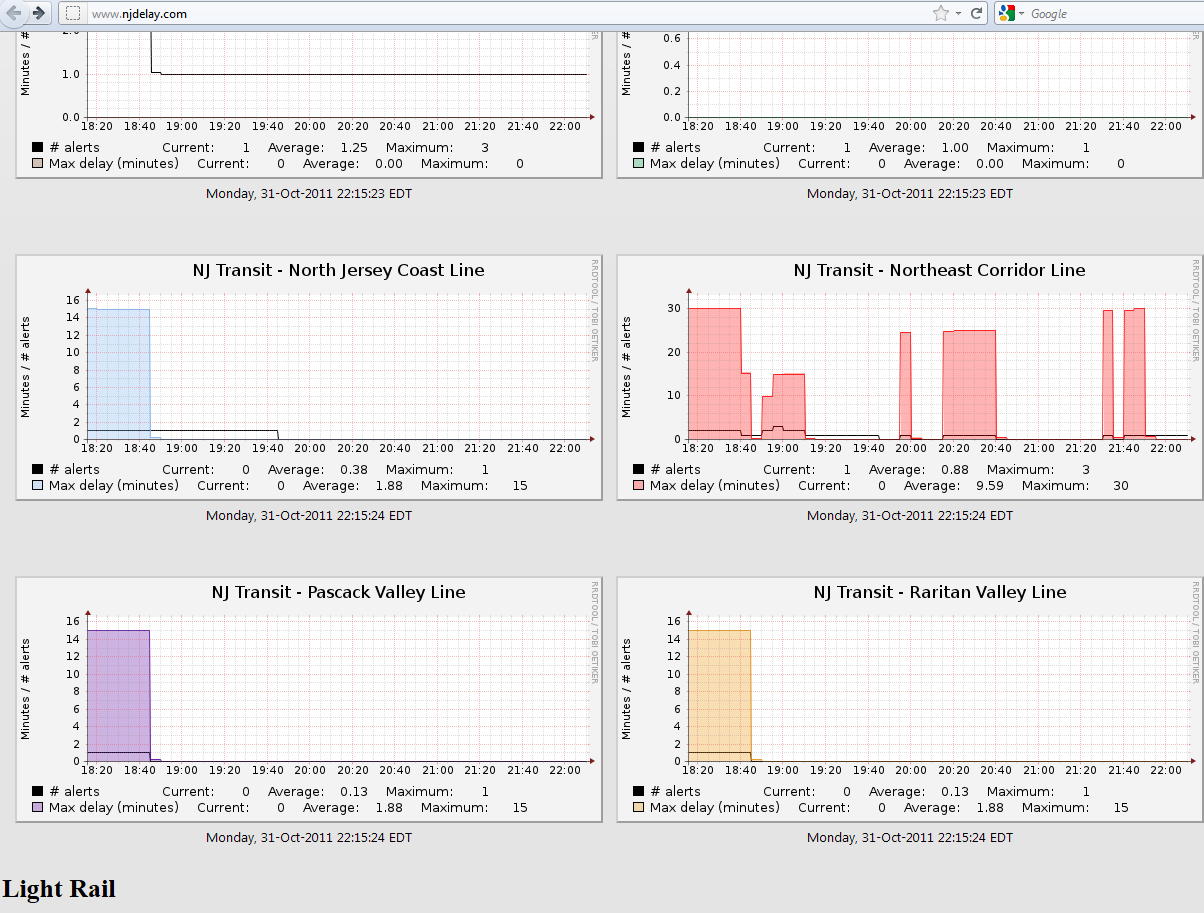Viewport: 1204px width, 913px height.
Task: Click the light blue Max delay swatch in North Jersey Coast legend
Action: pos(37,486)
